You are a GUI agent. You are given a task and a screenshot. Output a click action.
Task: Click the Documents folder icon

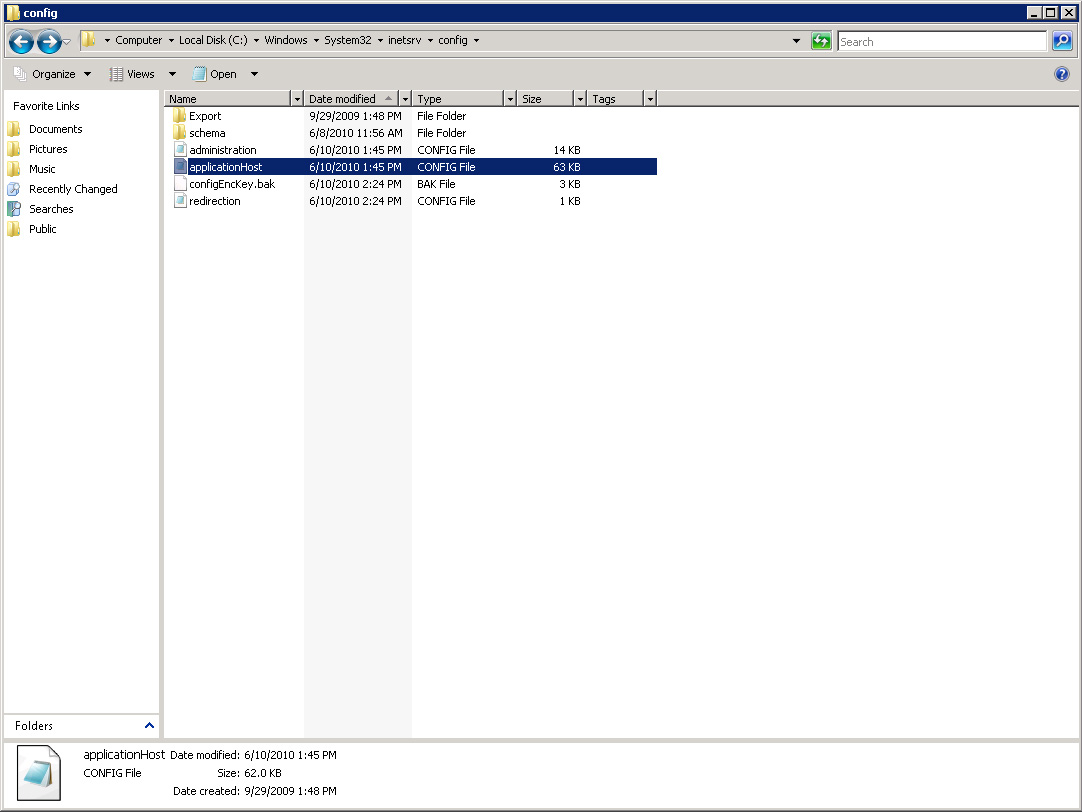[14, 129]
